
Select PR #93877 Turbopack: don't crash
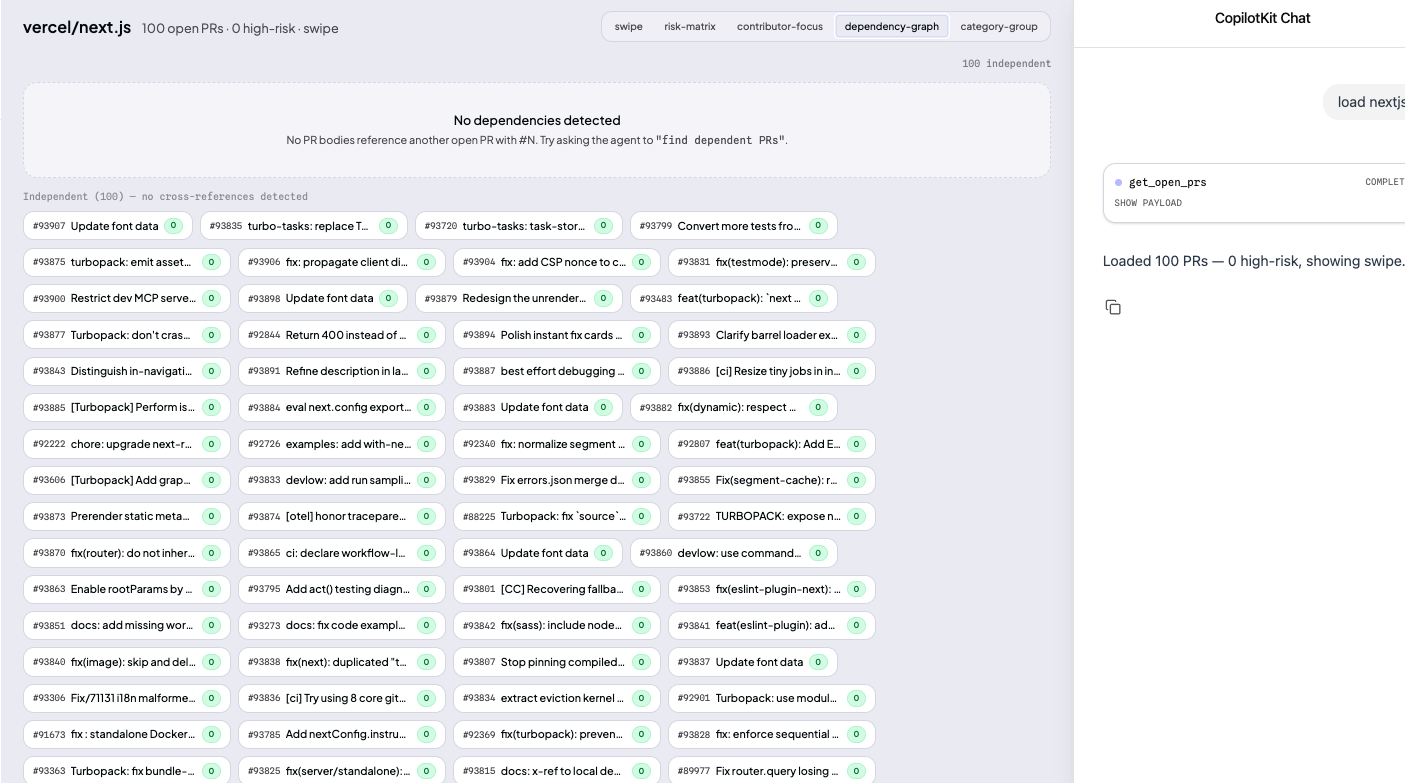[127, 335]
